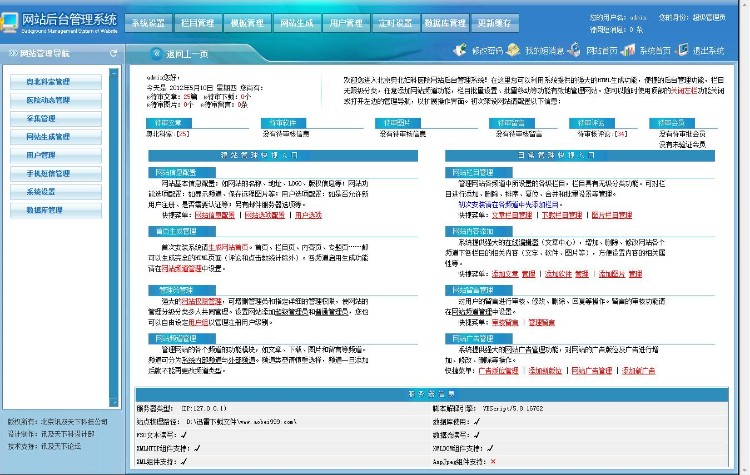The image size is (750, 475).
Task: Expand the 手机短信管理 sidebar section
Action: click(x=56, y=174)
